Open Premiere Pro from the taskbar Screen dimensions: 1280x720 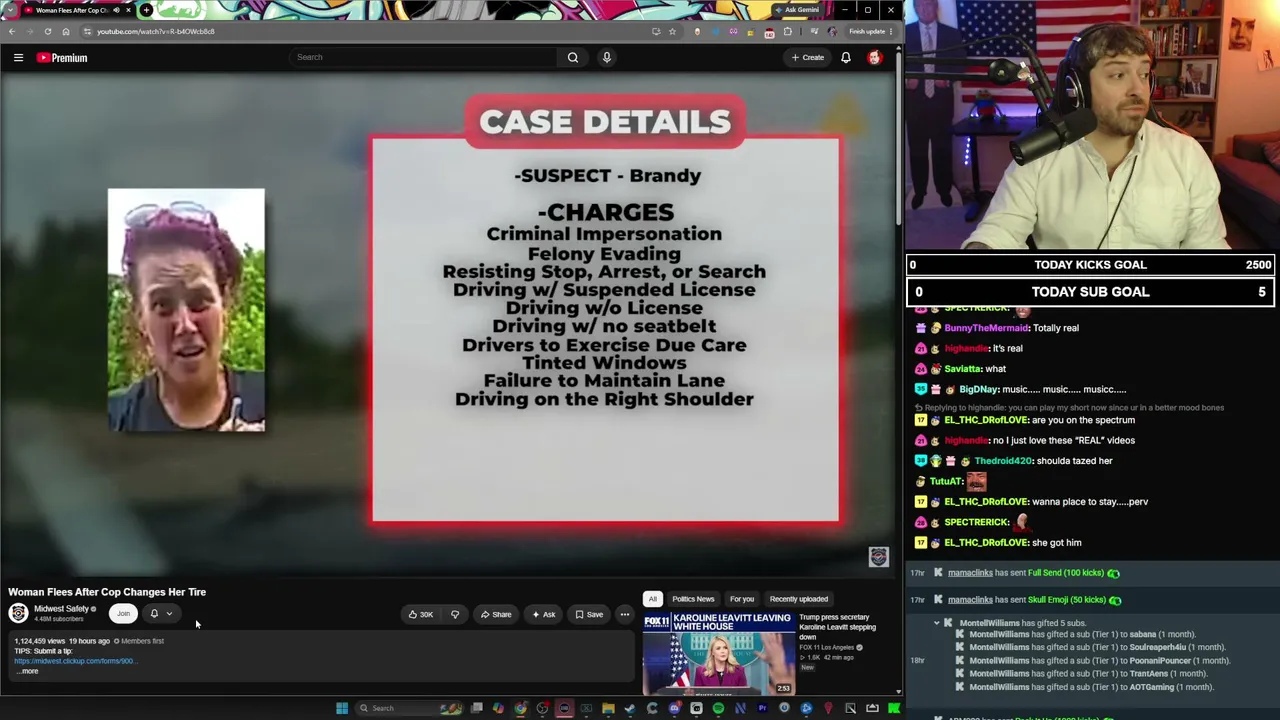762,708
